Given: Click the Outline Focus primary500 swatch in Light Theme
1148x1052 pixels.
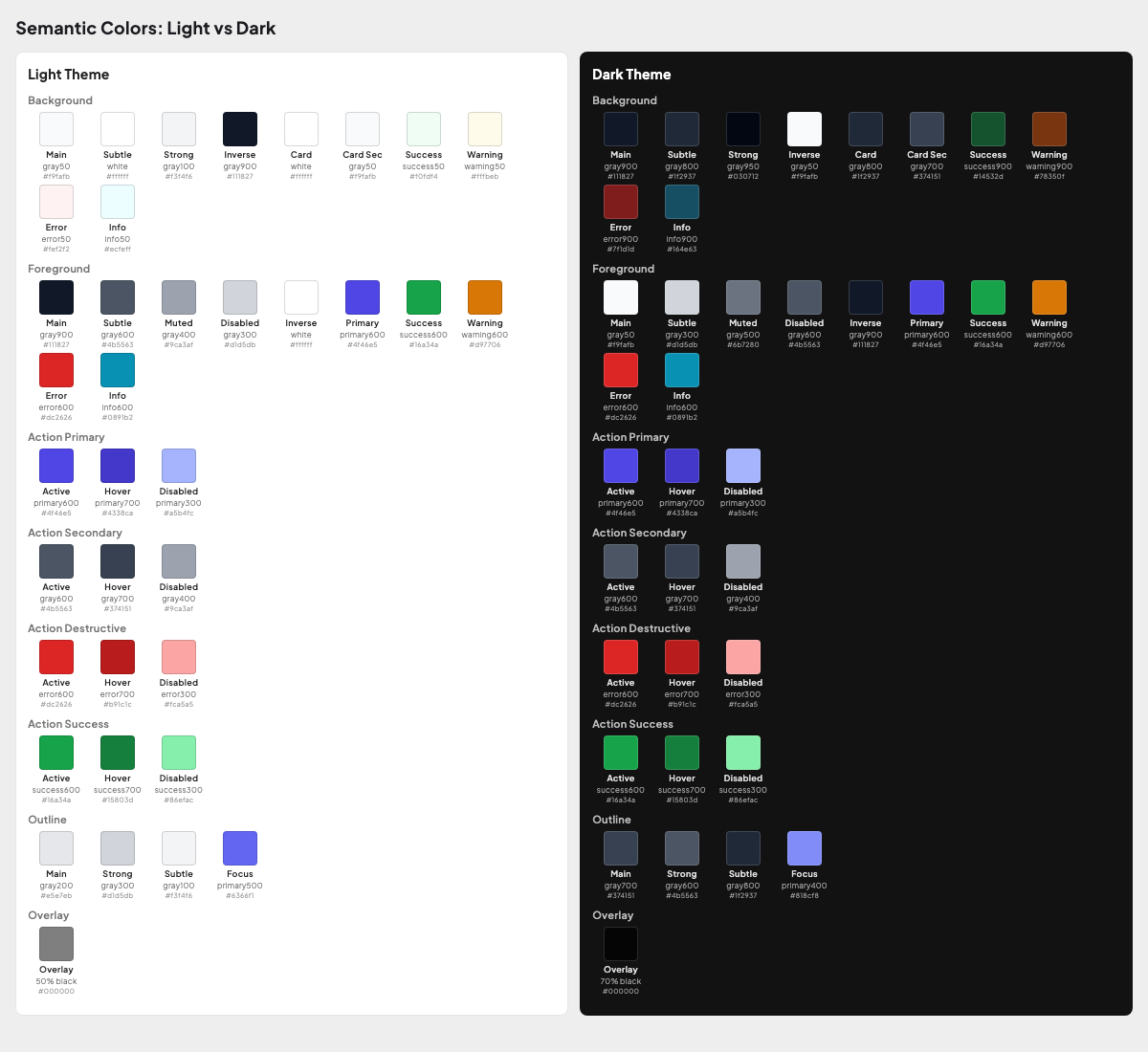Looking at the screenshot, I should pyautogui.click(x=239, y=848).
